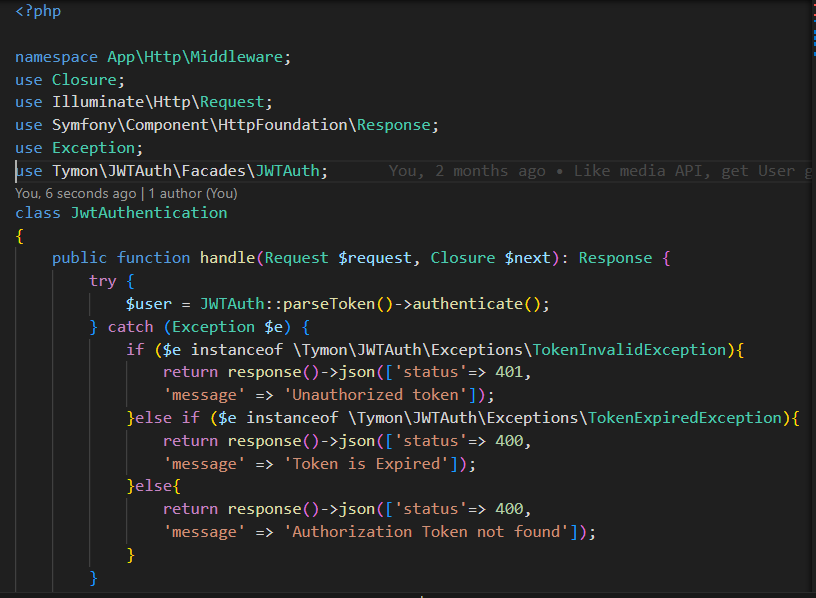Viewport: 816px width, 598px height.
Task: Click the 'Token is Expired' string
Action: tap(366, 464)
